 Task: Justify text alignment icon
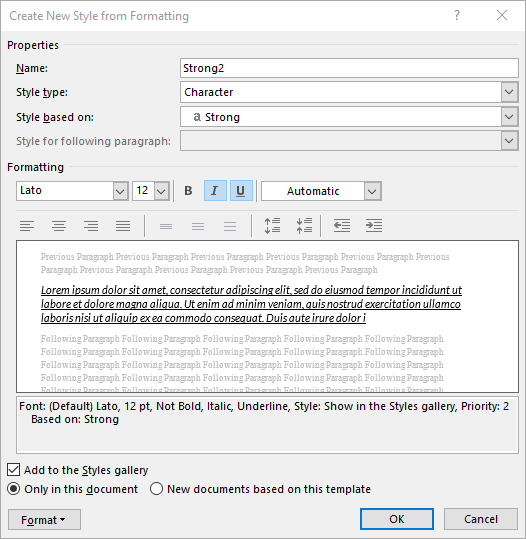pos(123,226)
